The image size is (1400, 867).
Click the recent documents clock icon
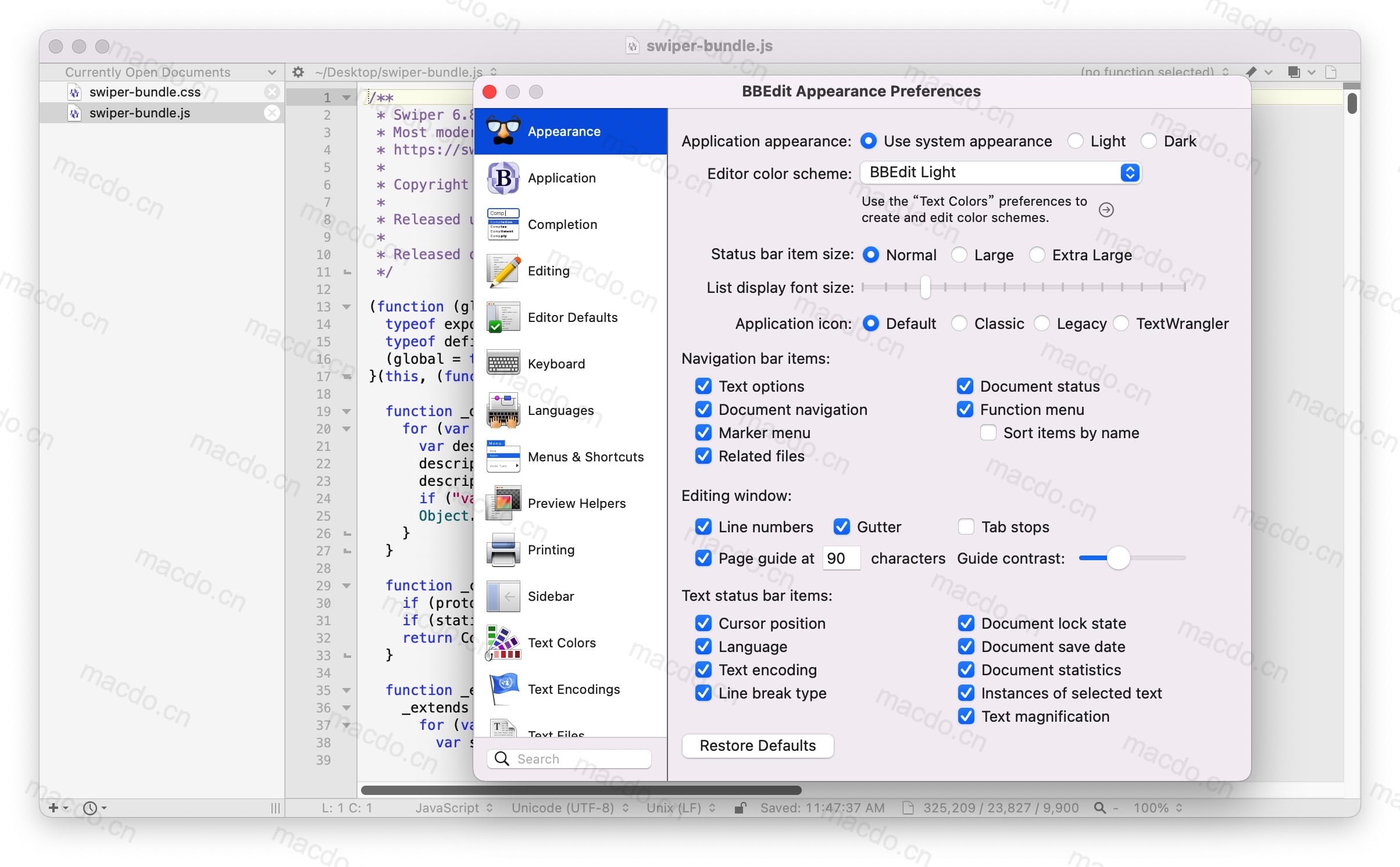(x=90, y=808)
